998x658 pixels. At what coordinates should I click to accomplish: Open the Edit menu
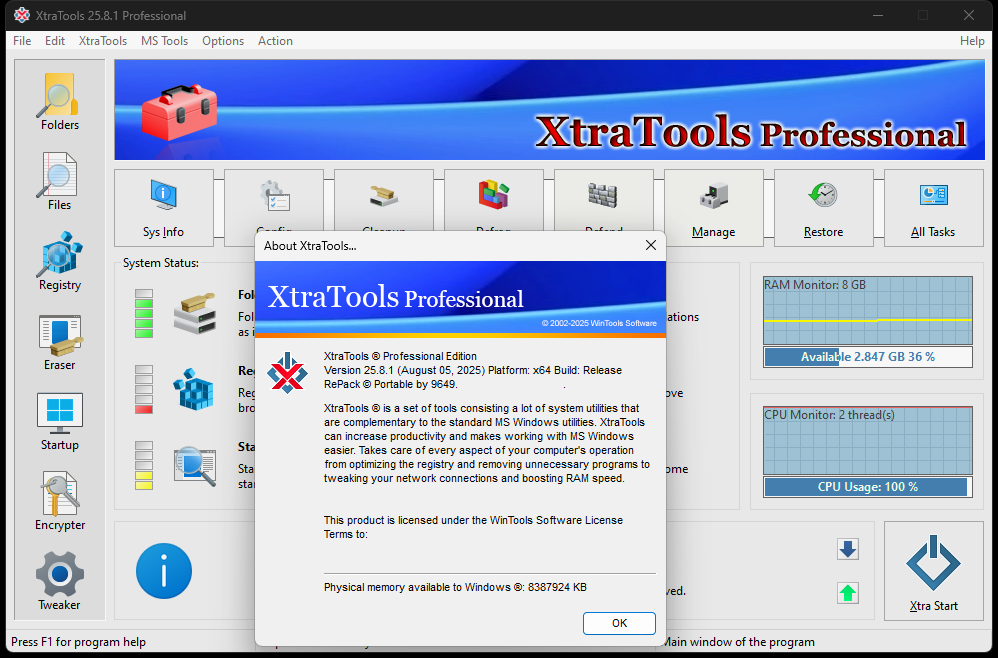tap(55, 41)
